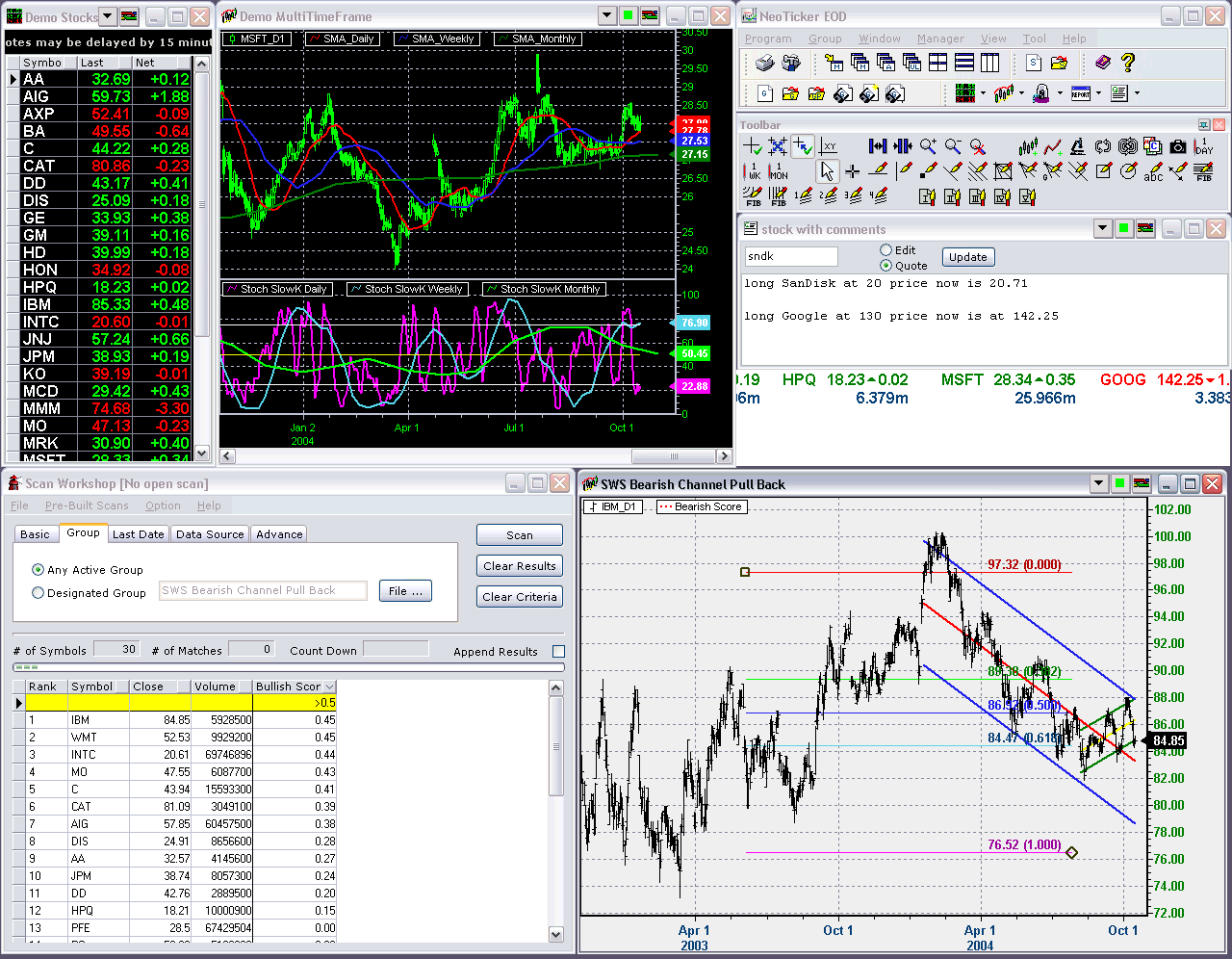Select the draw text abc tool
Screen dimensions: 1232x959
[x=1153, y=171]
